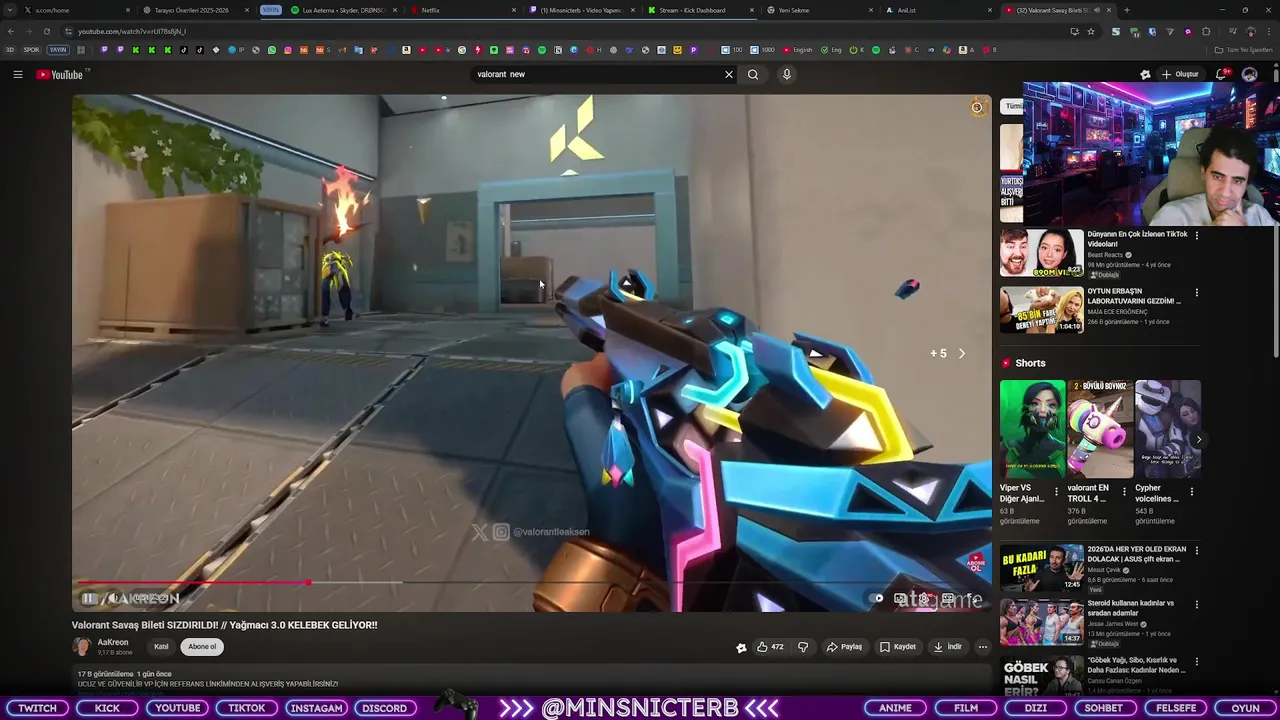Image resolution: width=1280 pixels, height=720 pixels.
Task: Start voice search with the microphone
Action: pyautogui.click(x=787, y=74)
